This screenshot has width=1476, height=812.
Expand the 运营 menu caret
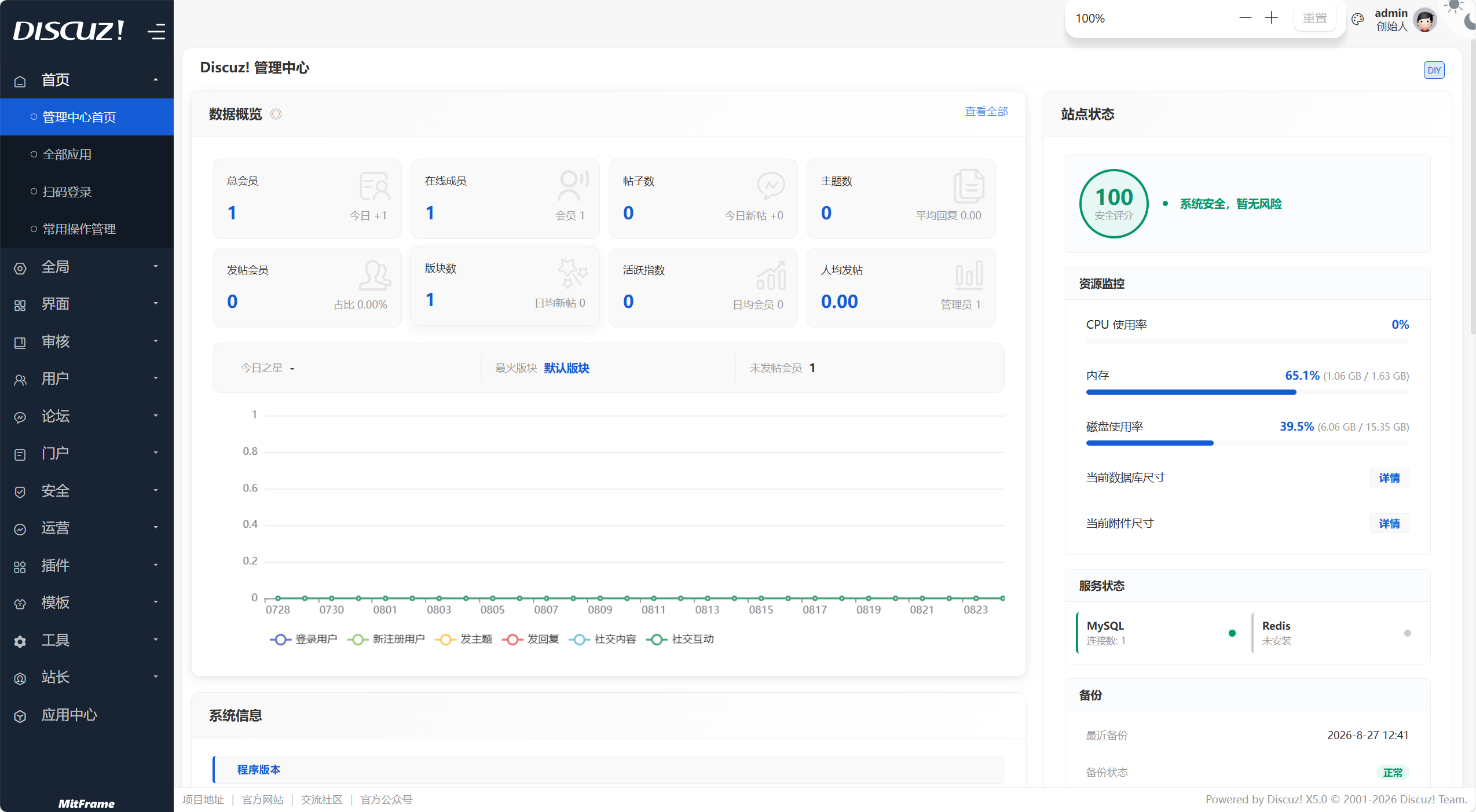tap(156, 528)
